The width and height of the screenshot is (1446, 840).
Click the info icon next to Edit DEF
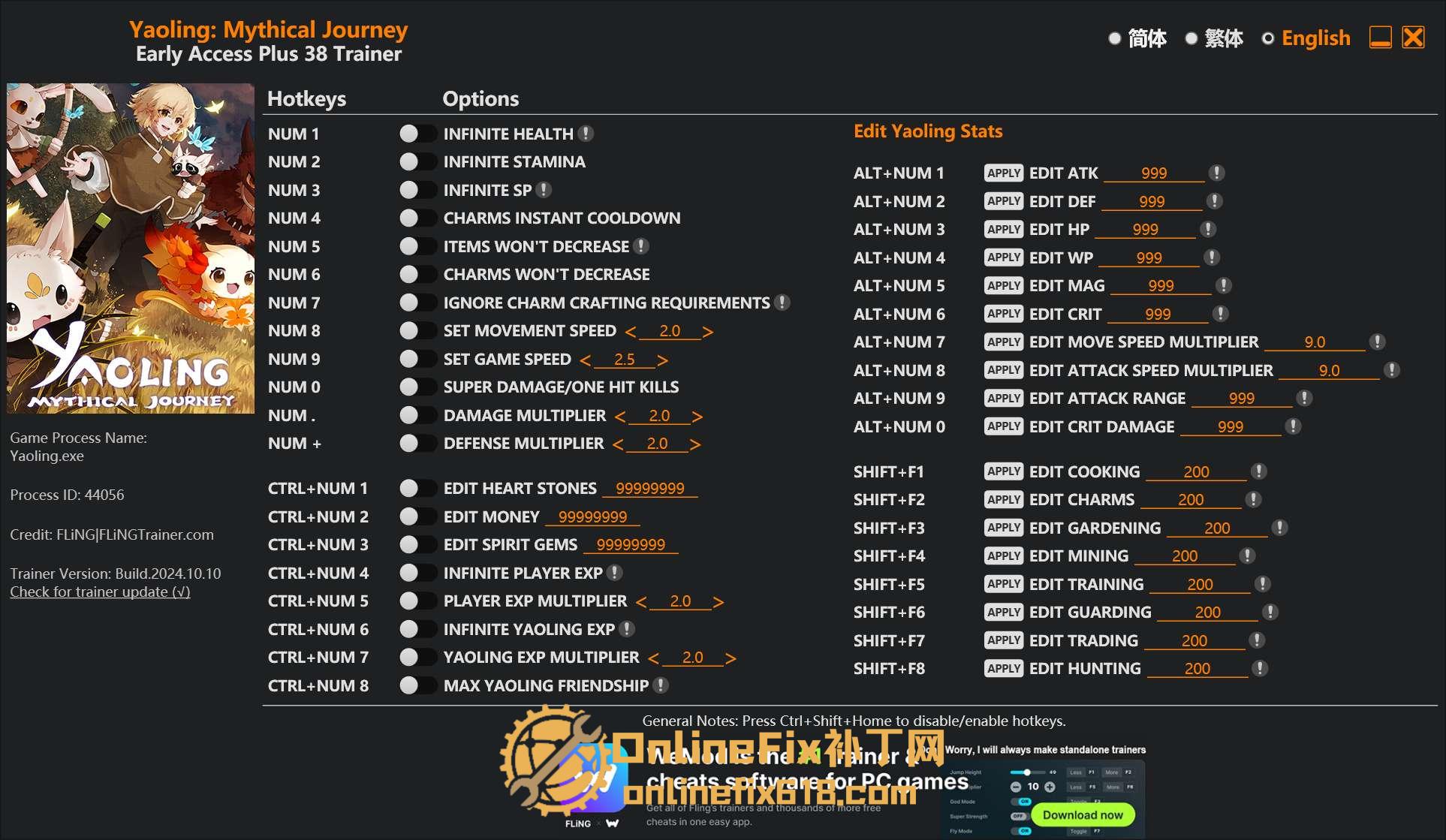(x=1214, y=201)
